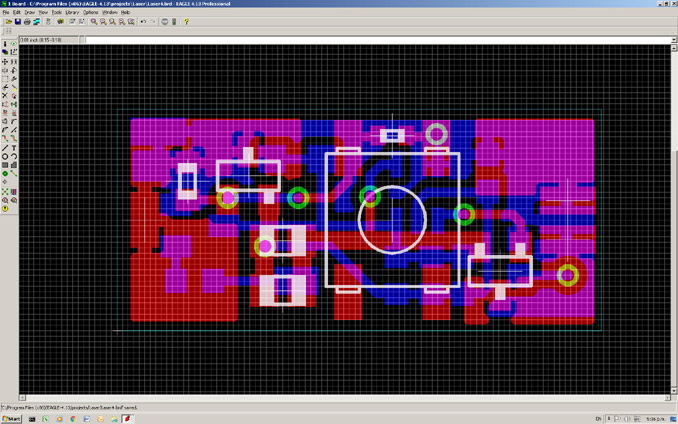Click the horizontal scrollbar below canvas

pos(345,397)
